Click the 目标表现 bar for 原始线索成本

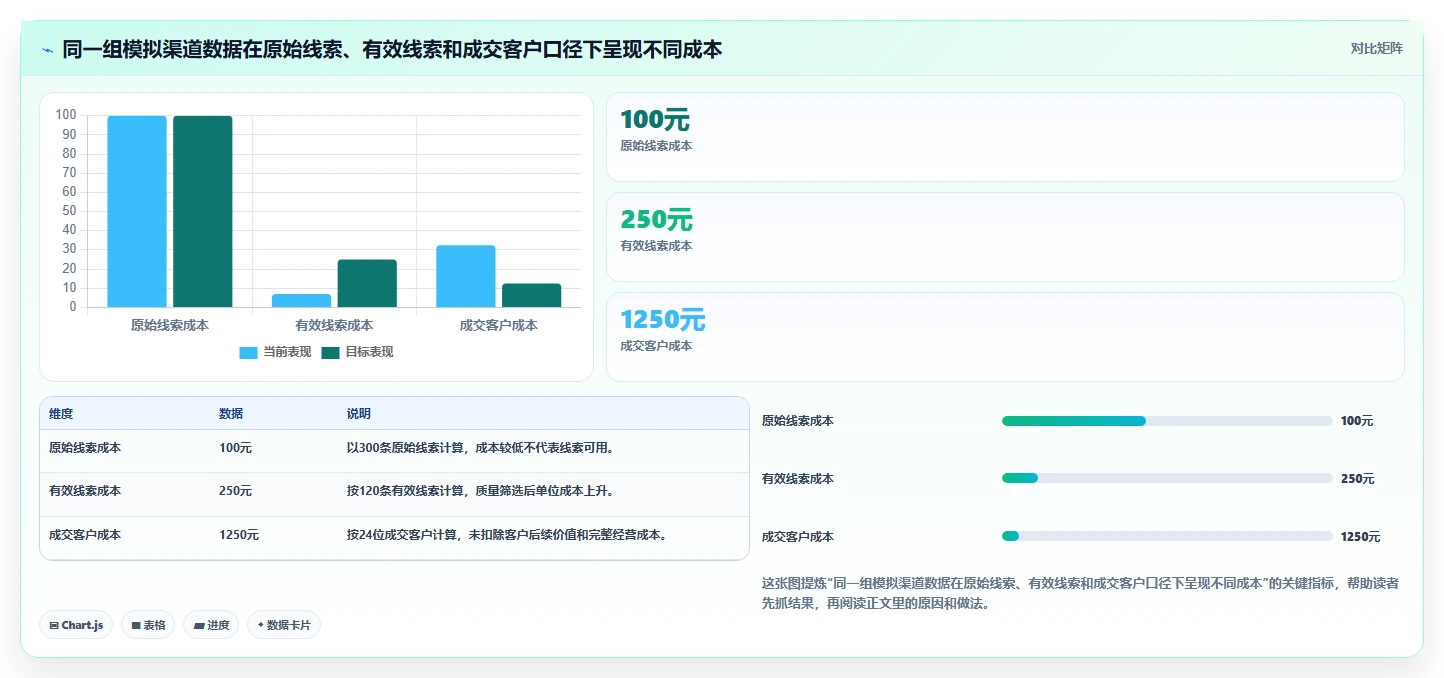tap(203, 211)
